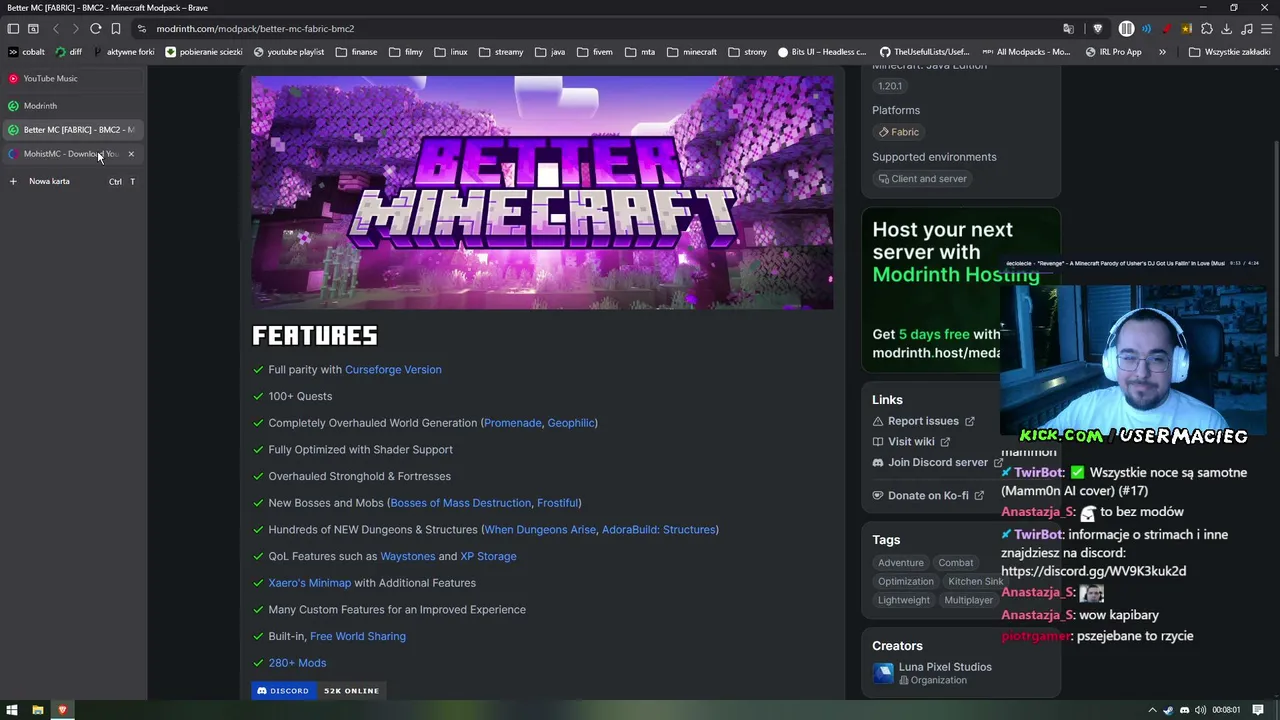
Task: Show hidden bookmarks overflow chevron
Action: (x=1162, y=52)
